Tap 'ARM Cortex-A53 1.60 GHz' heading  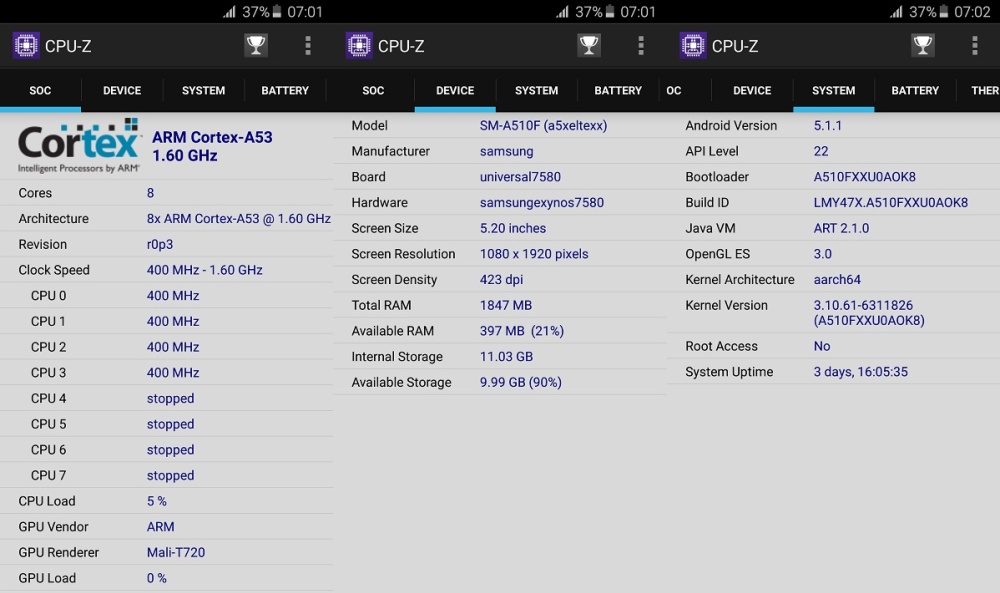coord(212,146)
